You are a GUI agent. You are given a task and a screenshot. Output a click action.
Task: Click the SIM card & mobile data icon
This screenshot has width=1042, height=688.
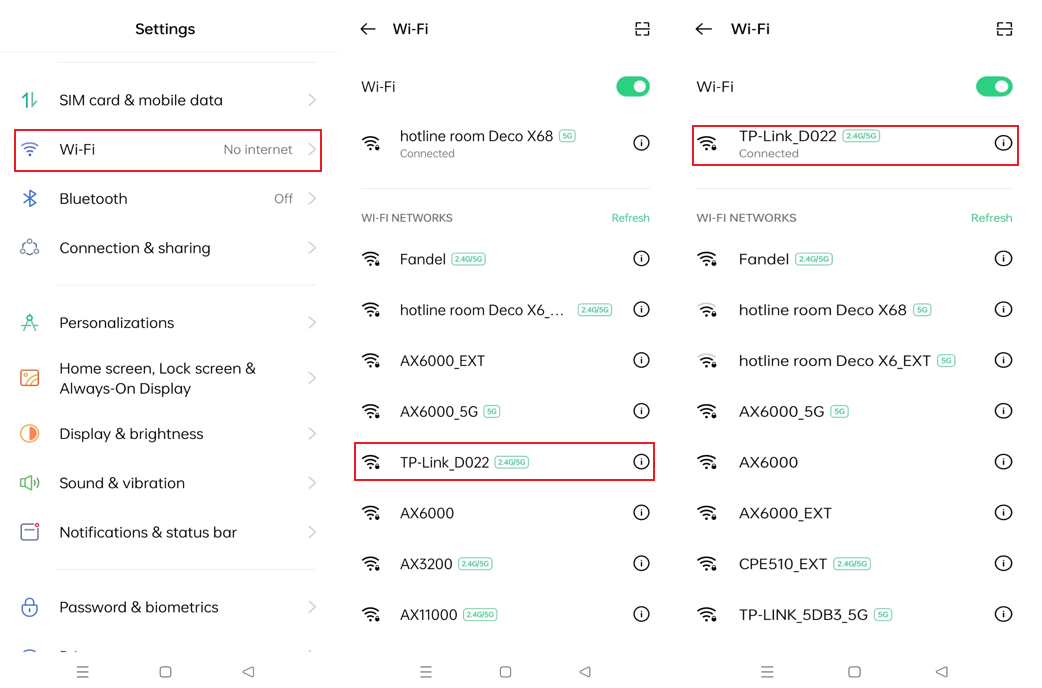tap(31, 99)
